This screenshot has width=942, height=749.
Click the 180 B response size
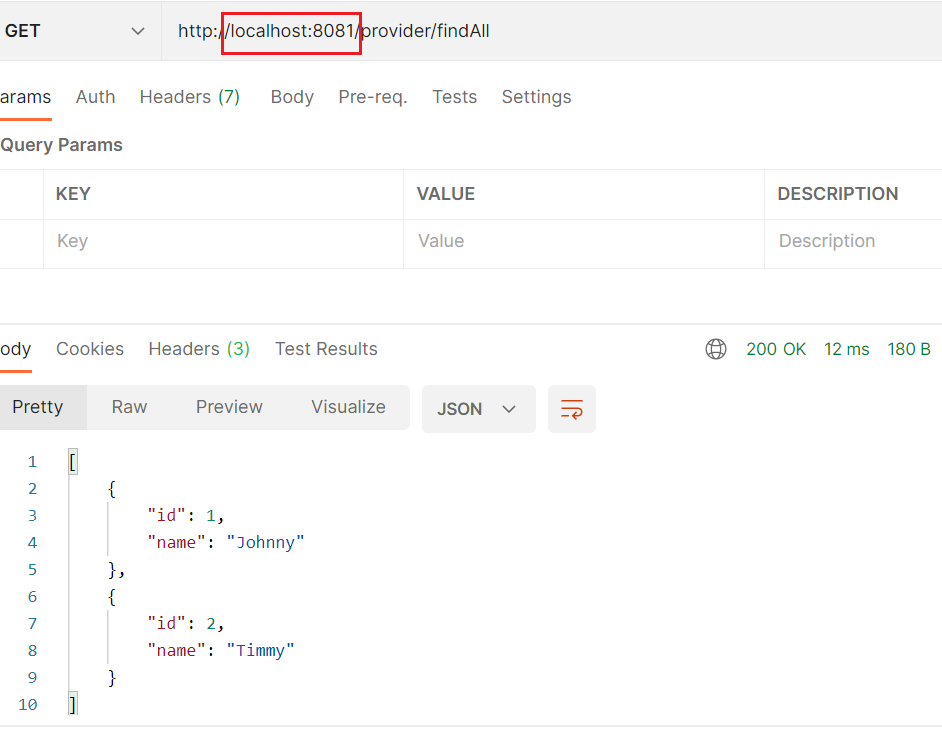[909, 349]
